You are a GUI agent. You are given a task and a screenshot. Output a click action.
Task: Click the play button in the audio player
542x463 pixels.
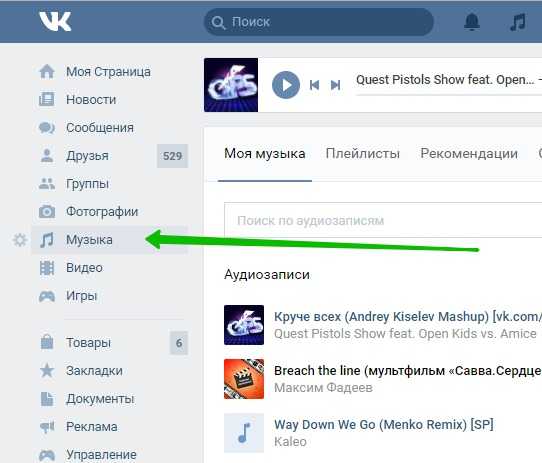(286, 85)
